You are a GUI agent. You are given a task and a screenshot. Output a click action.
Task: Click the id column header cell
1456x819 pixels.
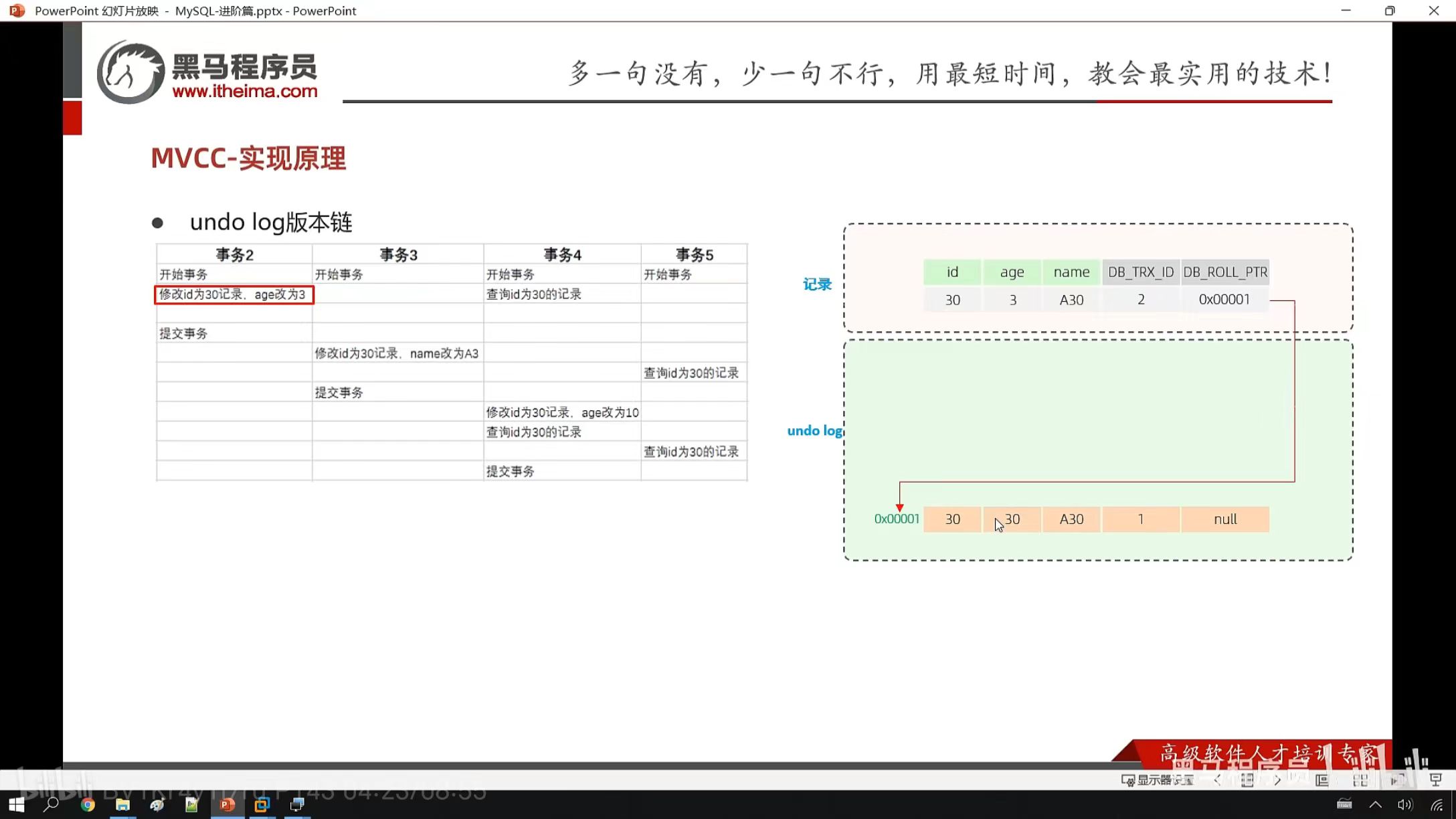[952, 272]
